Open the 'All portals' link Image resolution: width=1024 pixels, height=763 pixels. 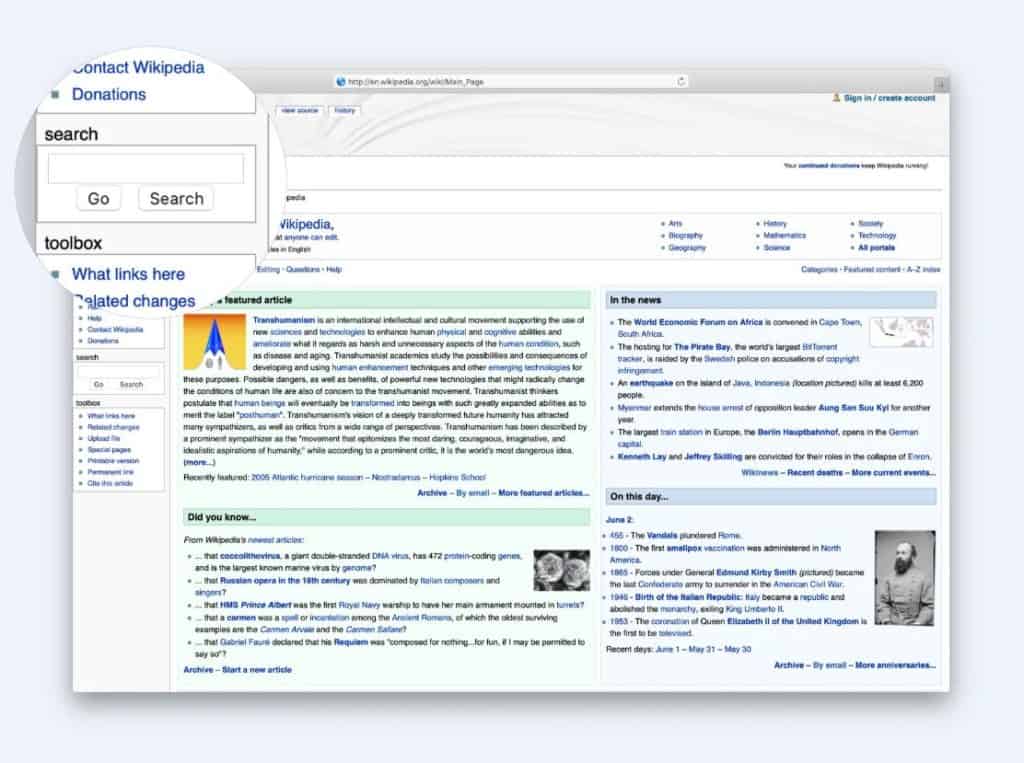click(x=876, y=248)
